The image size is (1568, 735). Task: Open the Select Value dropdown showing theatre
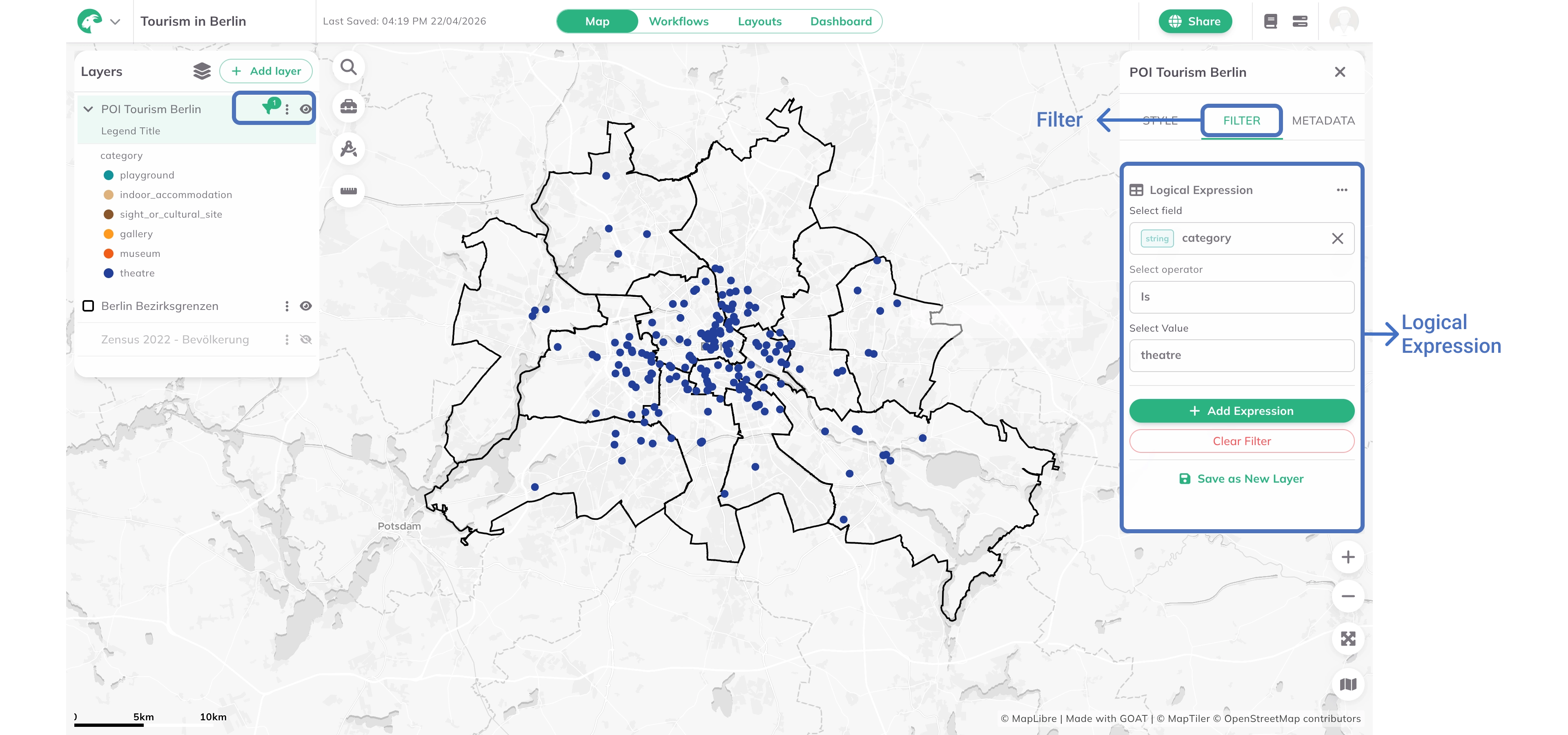(x=1241, y=355)
